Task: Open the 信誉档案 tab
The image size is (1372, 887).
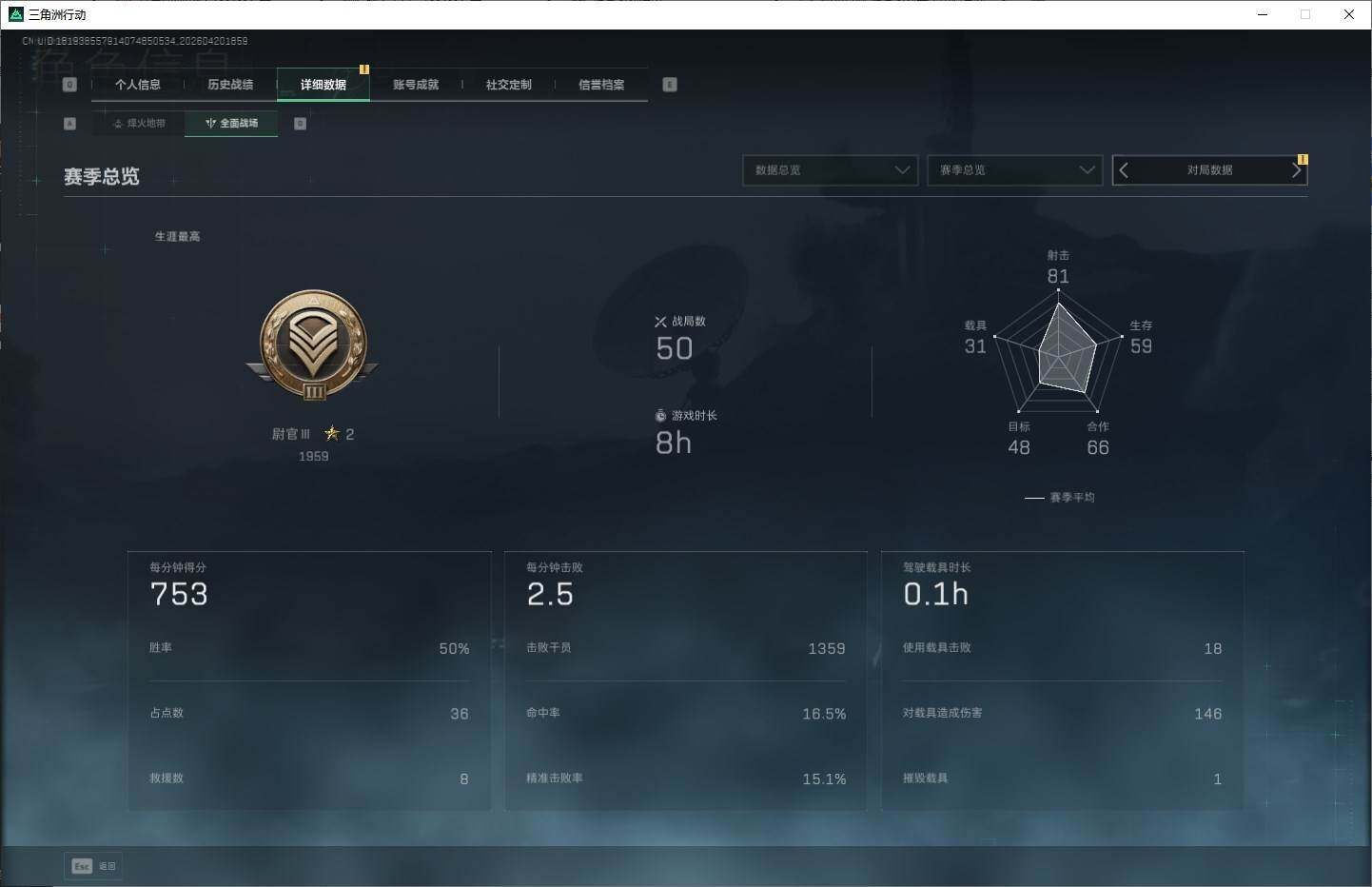Action: point(601,85)
